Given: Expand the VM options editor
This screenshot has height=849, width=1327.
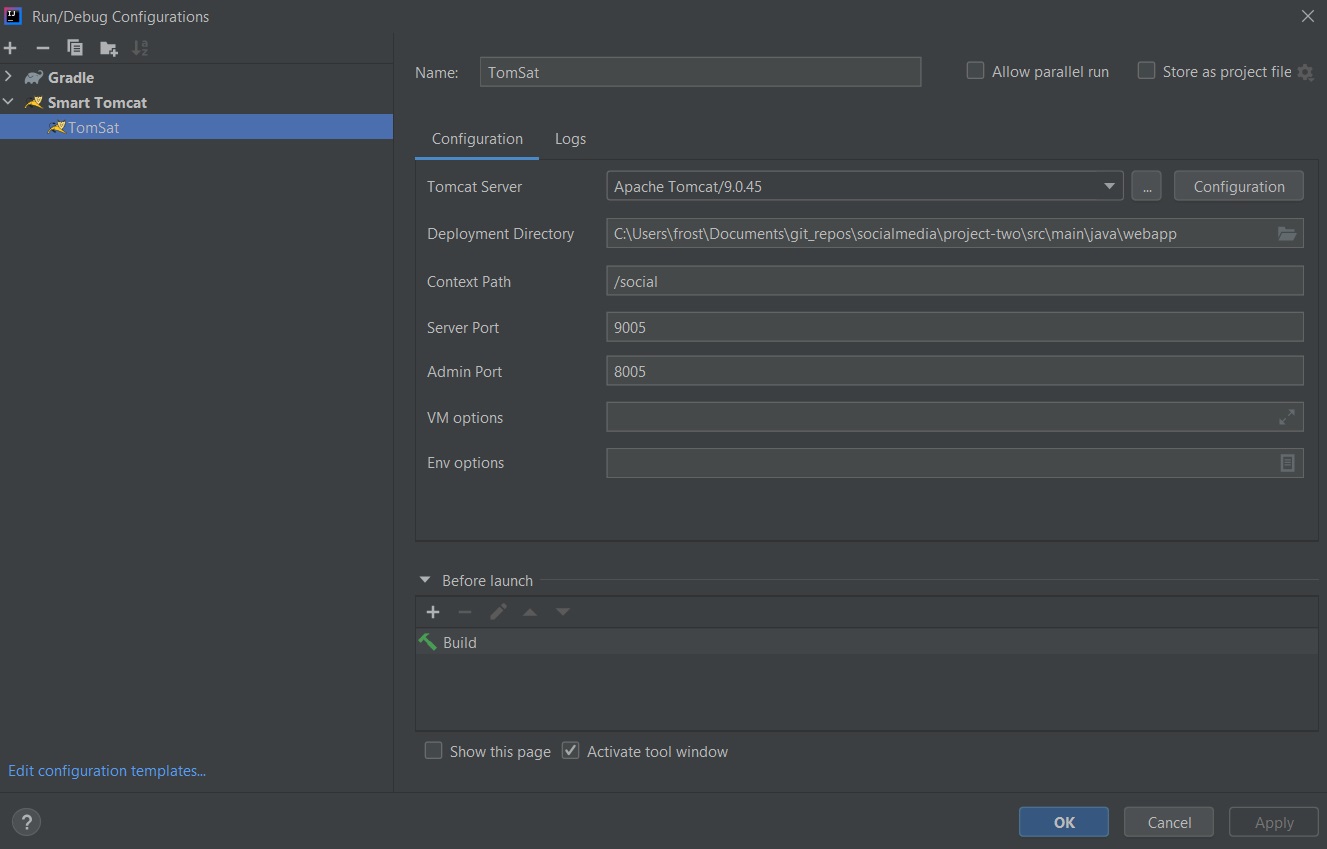Looking at the screenshot, I should (x=1287, y=416).
